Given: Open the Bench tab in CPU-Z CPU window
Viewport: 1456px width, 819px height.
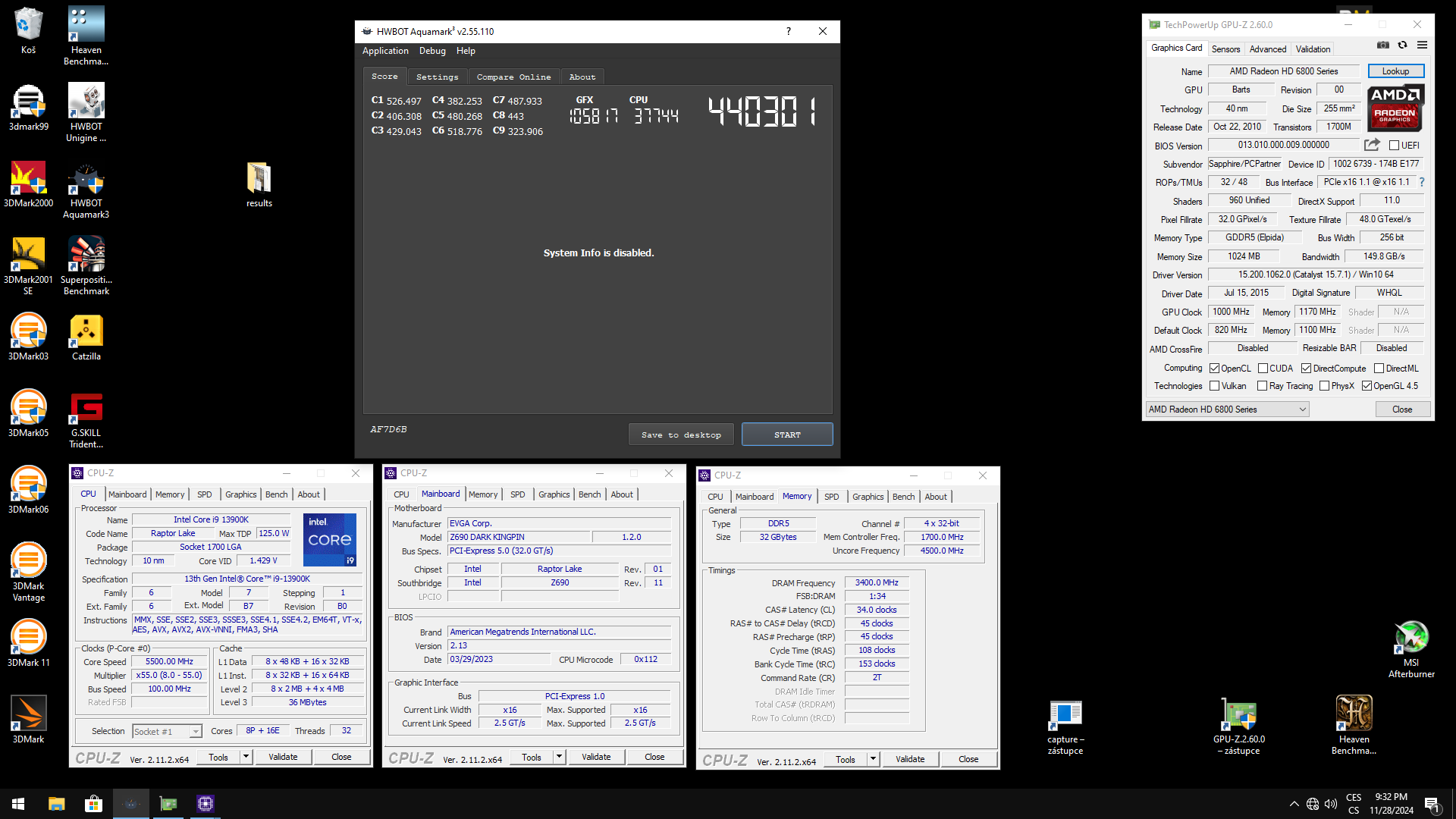Looking at the screenshot, I should (276, 494).
